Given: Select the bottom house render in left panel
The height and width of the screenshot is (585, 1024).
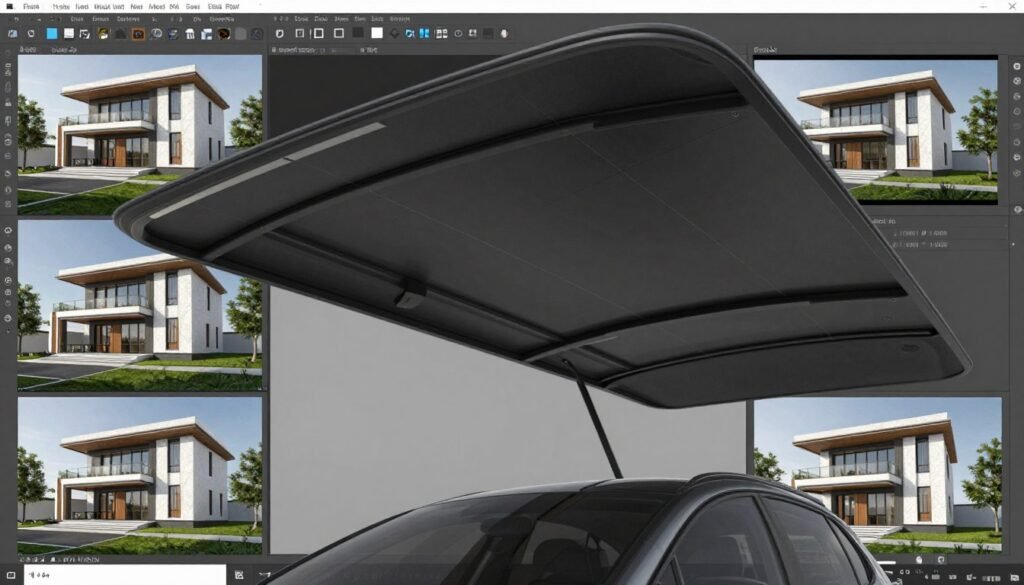Looking at the screenshot, I should pos(140,475).
